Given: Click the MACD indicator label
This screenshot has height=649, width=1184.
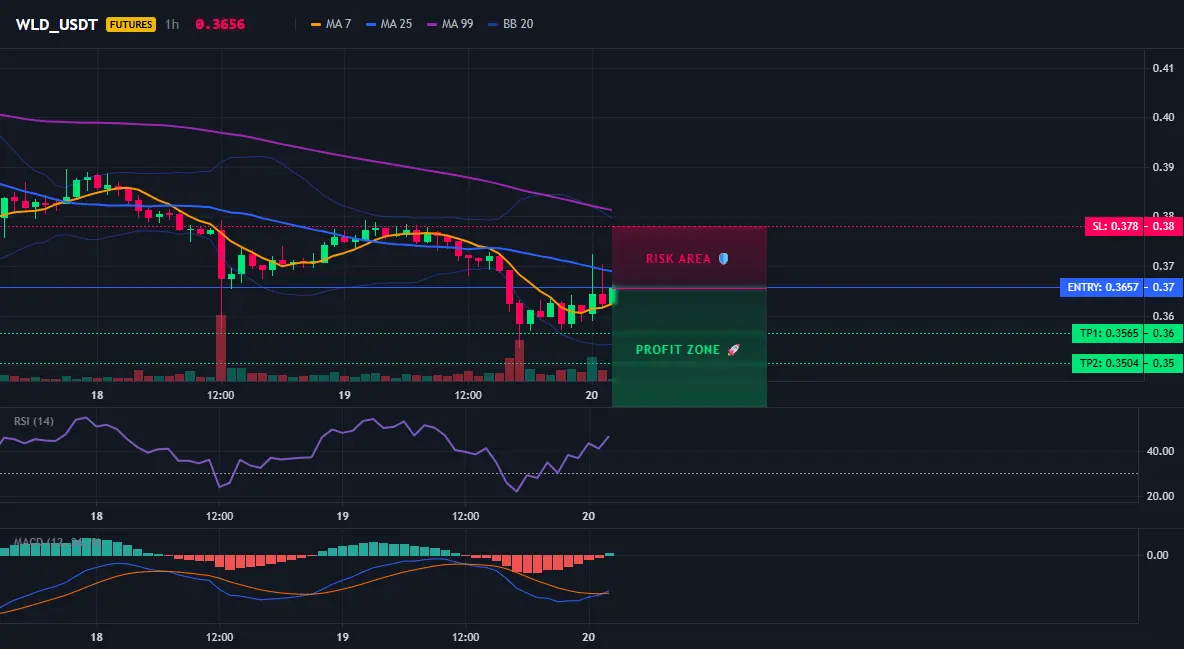Looking at the screenshot, I should (57, 542).
